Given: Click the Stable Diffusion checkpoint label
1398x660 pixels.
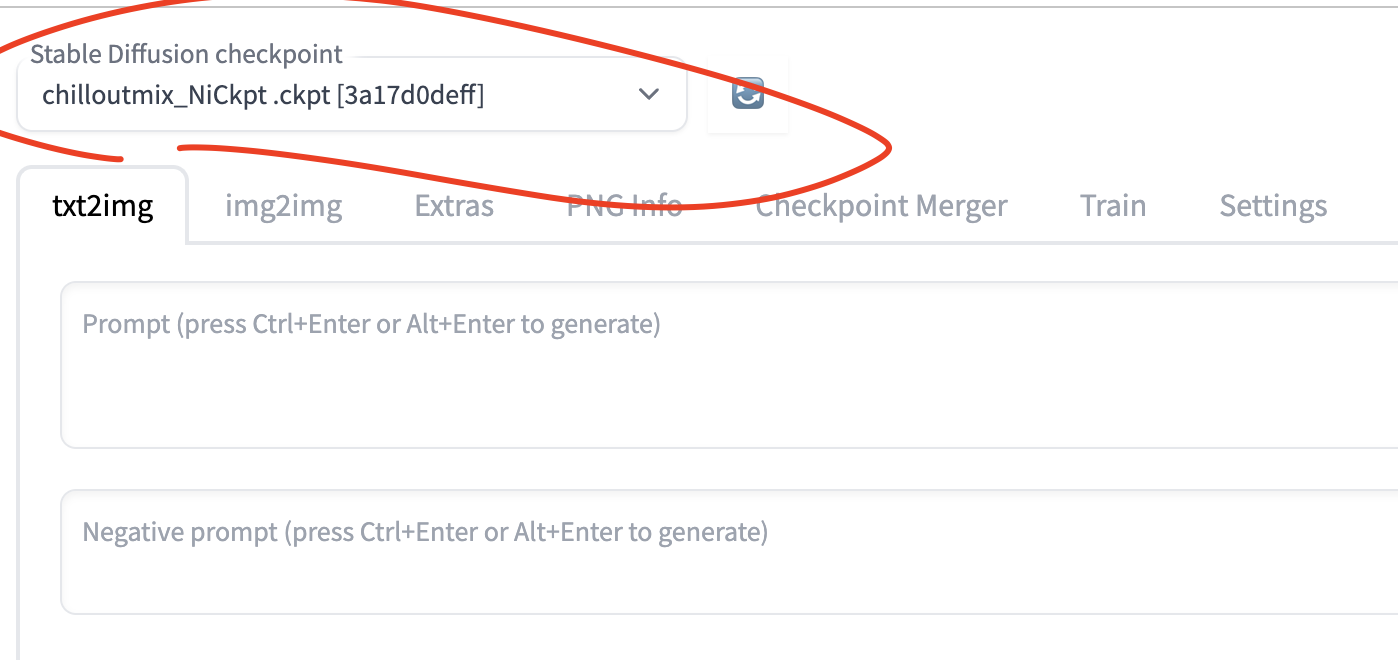Looking at the screenshot, I should click(186, 54).
